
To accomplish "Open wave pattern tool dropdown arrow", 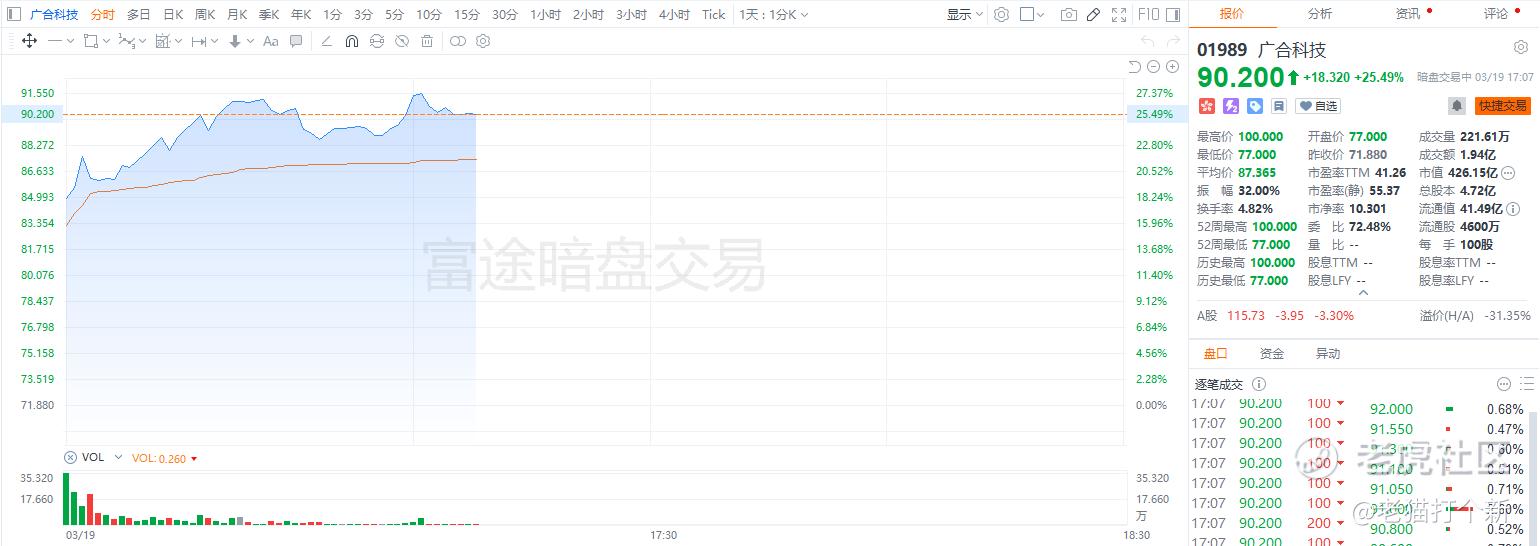I will tap(143, 41).
